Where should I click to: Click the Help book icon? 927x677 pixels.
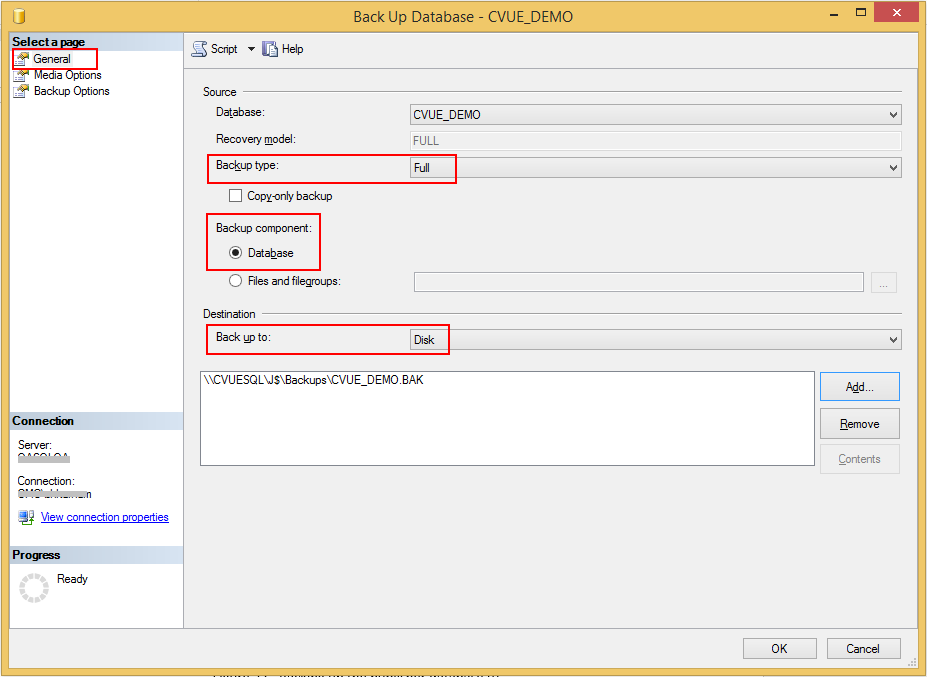tap(270, 49)
